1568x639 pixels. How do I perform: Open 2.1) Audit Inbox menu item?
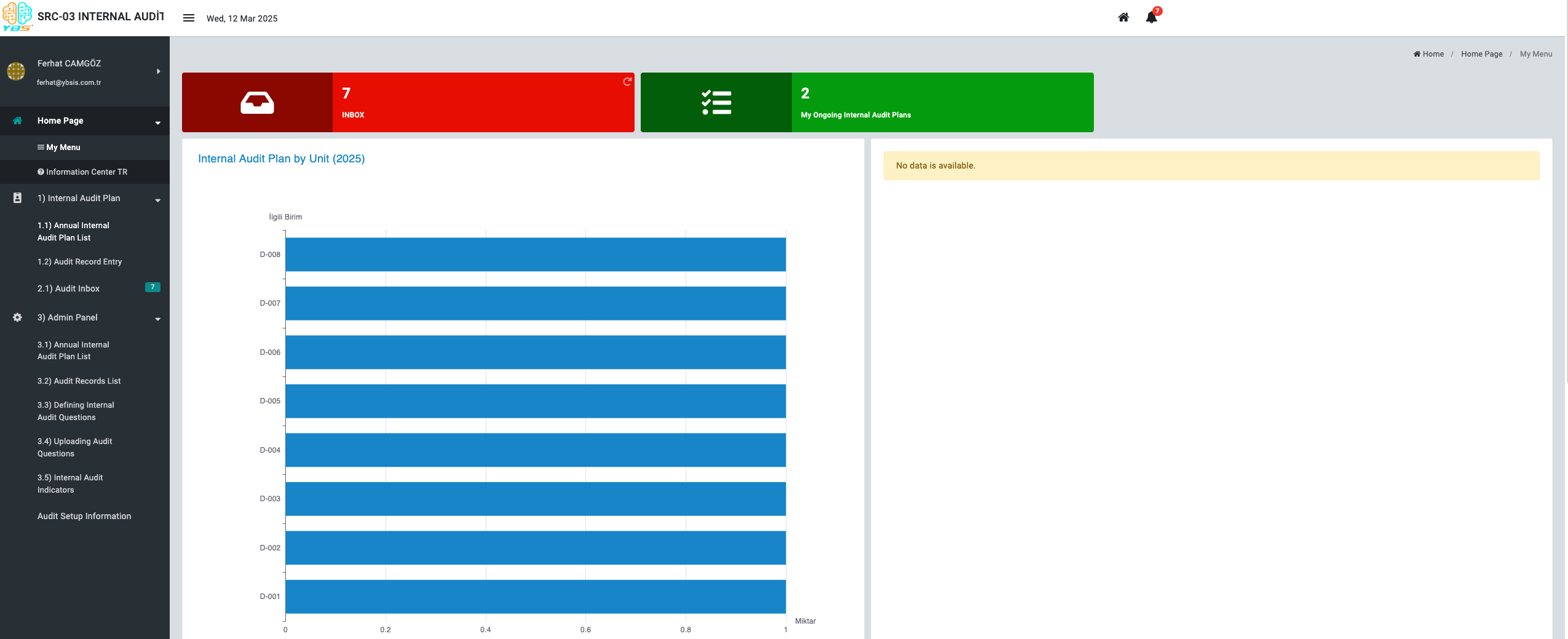point(68,288)
